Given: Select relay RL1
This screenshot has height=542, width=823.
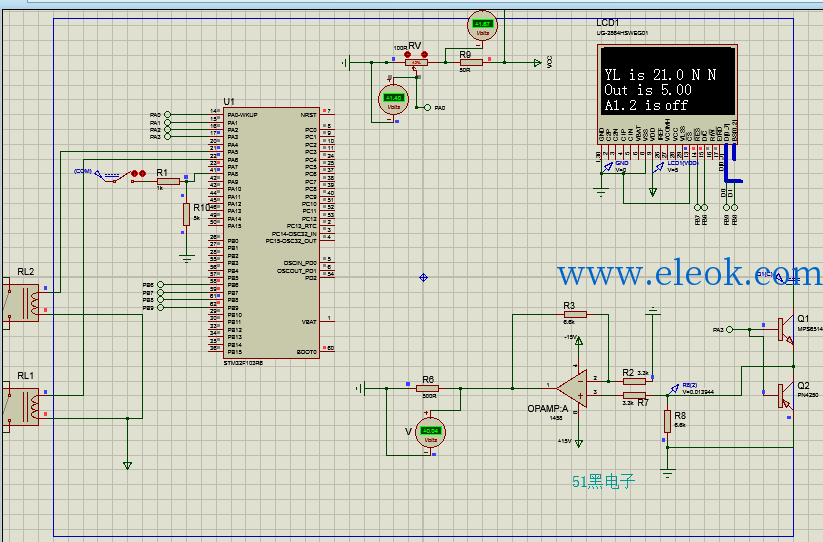Looking at the screenshot, I should tap(21, 407).
